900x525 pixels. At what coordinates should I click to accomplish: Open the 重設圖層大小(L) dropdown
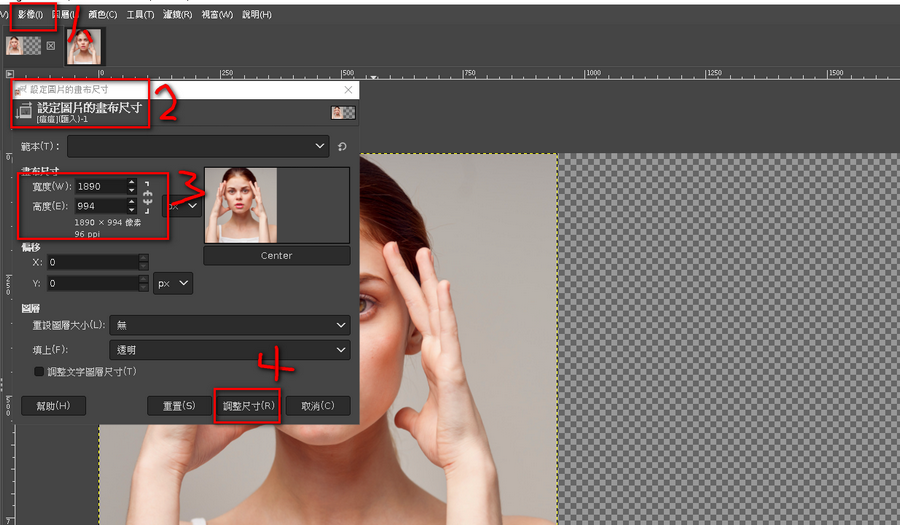[230, 325]
